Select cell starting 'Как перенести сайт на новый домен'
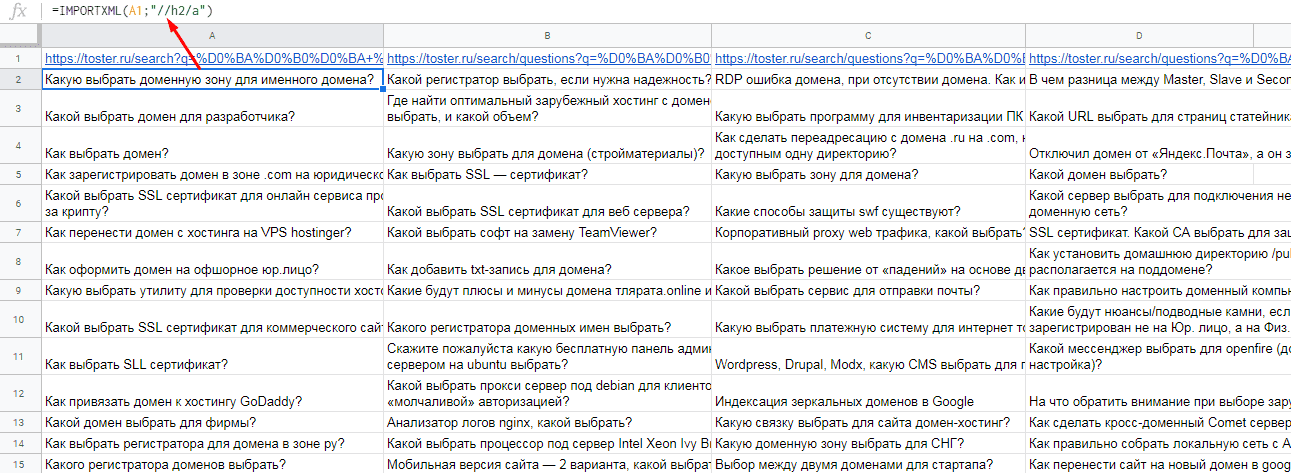Image resolution: width=1291 pixels, height=473 pixels. click(x=1159, y=464)
